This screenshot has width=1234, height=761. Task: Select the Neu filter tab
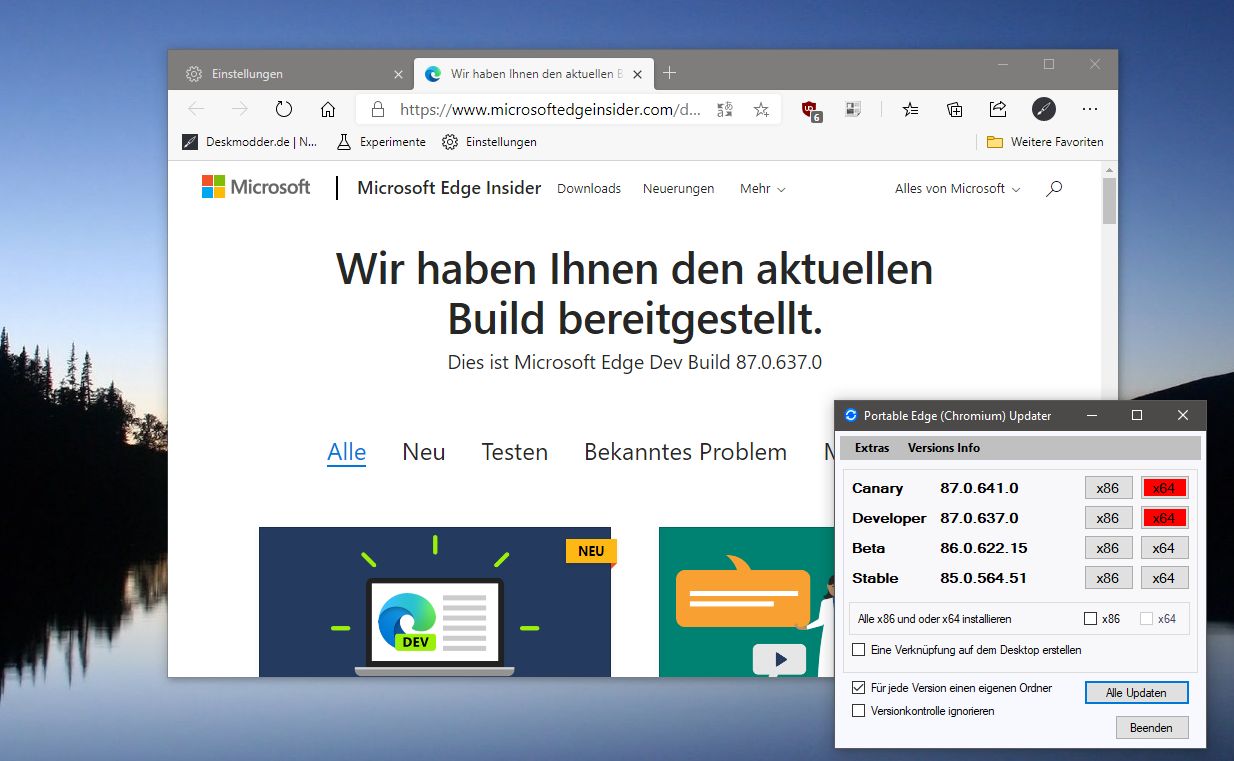point(423,452)
